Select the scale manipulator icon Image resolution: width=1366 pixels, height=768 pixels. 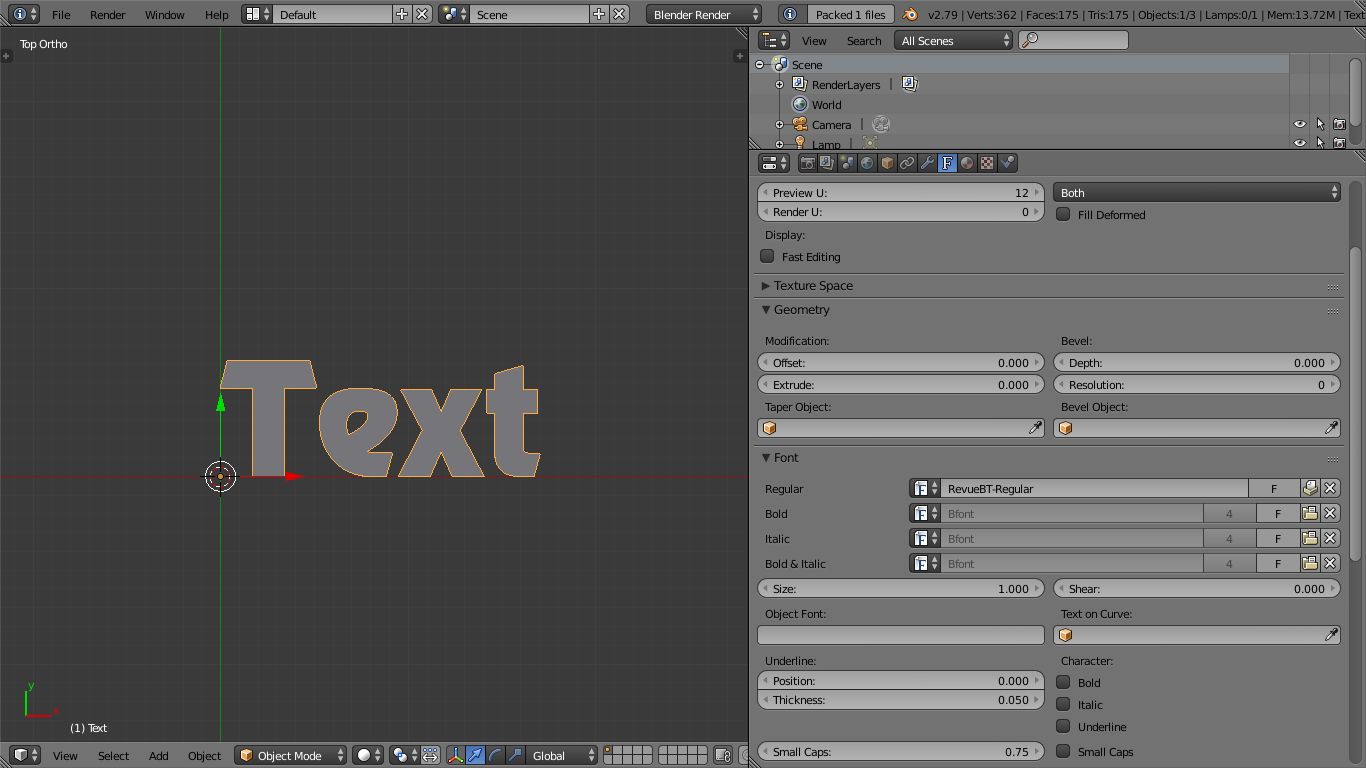[x=516, y=756]
